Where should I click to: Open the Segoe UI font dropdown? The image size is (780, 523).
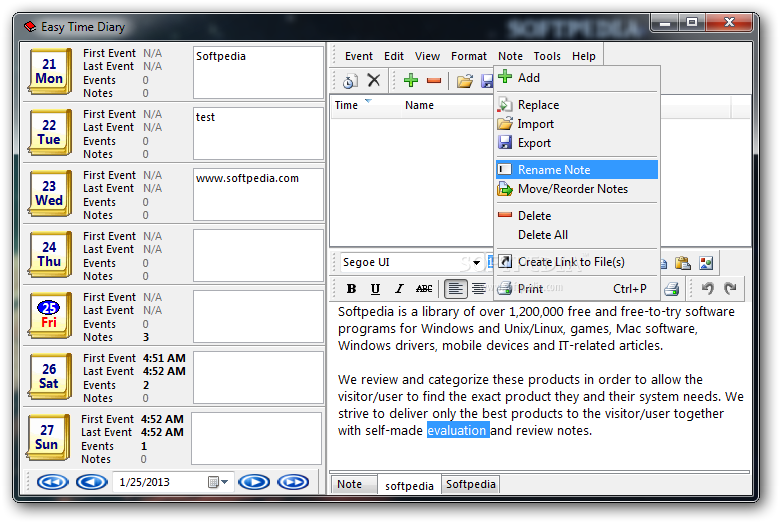pyautogui.click(x=476, y=262)
